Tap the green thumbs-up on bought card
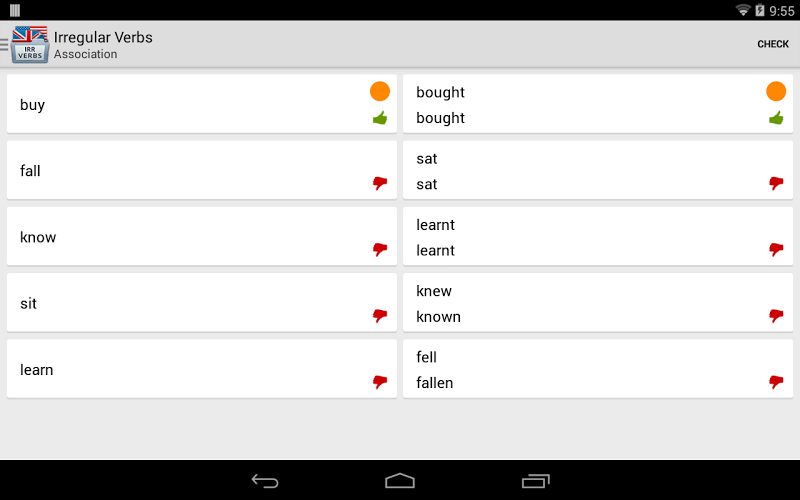The image size is (800, 500). [776, 118]
